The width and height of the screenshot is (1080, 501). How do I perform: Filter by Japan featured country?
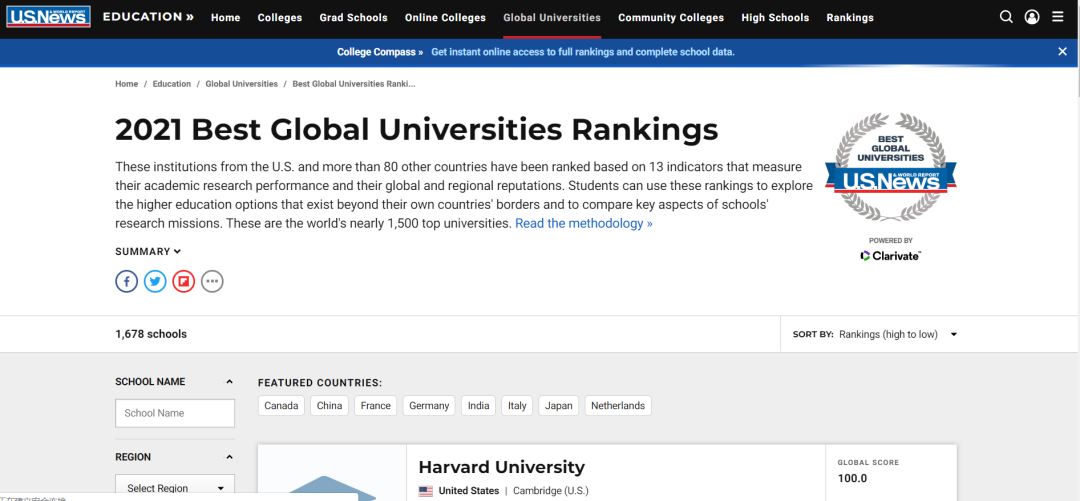point(559,406)
